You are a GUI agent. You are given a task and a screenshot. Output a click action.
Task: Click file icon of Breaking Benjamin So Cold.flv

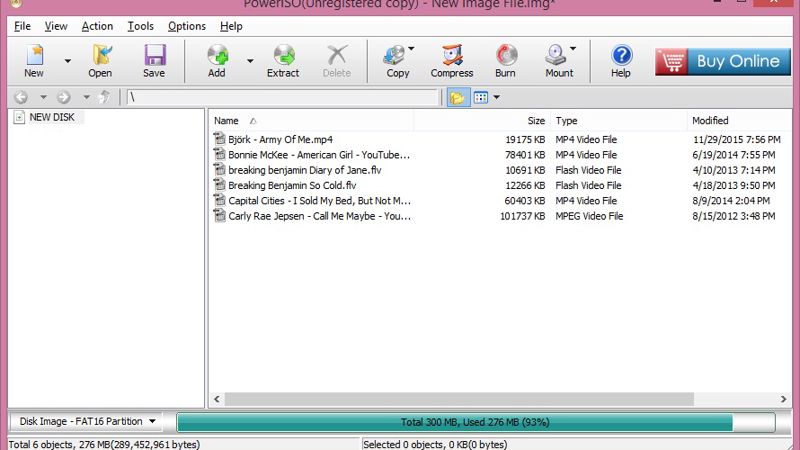click(219, 185)
